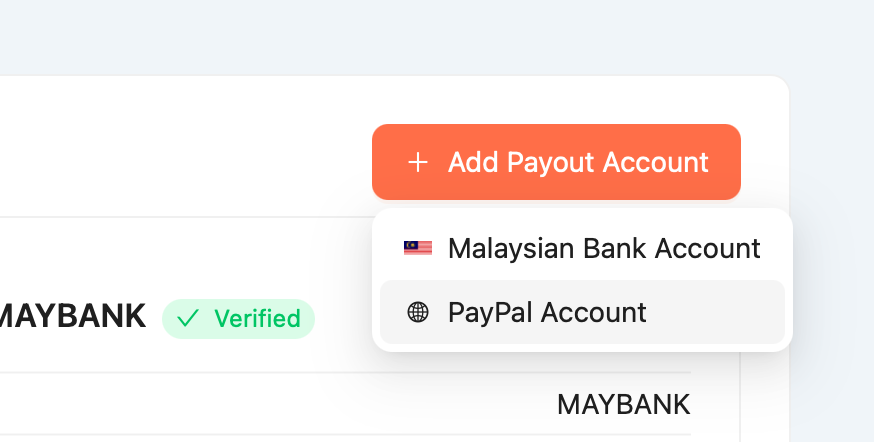The image size is (874, 442).
Task: Click the MAYBANK value in the details row
Action: (623, 405)
